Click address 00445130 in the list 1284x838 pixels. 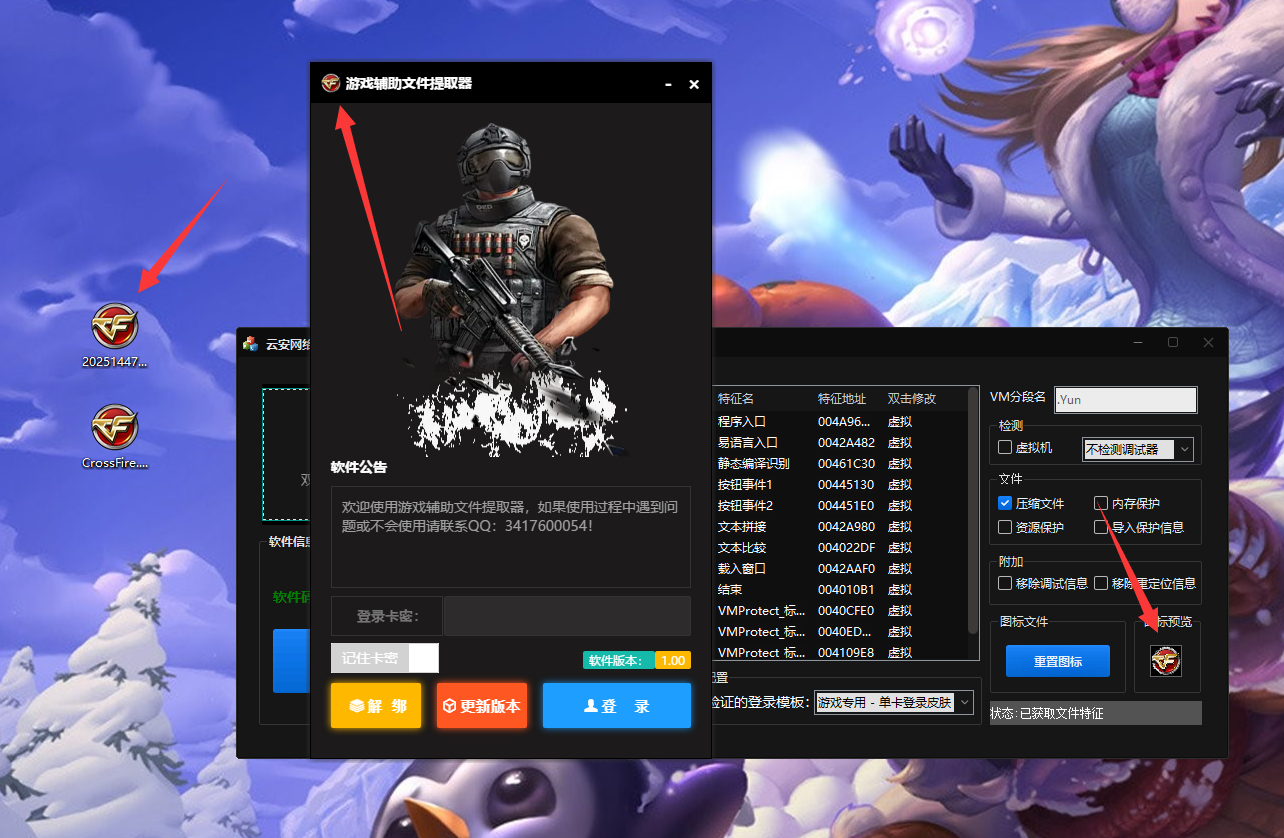click(x=846, y=485)
